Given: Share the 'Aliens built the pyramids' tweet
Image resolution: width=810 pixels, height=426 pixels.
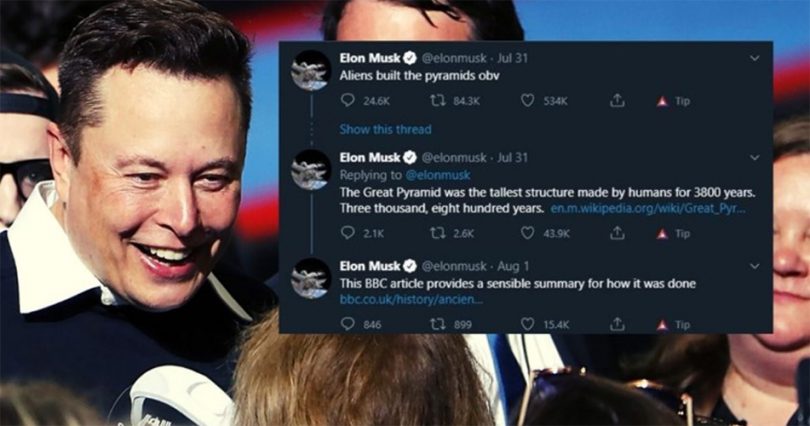Looking at the screenshot, I should tap(617, 101).
